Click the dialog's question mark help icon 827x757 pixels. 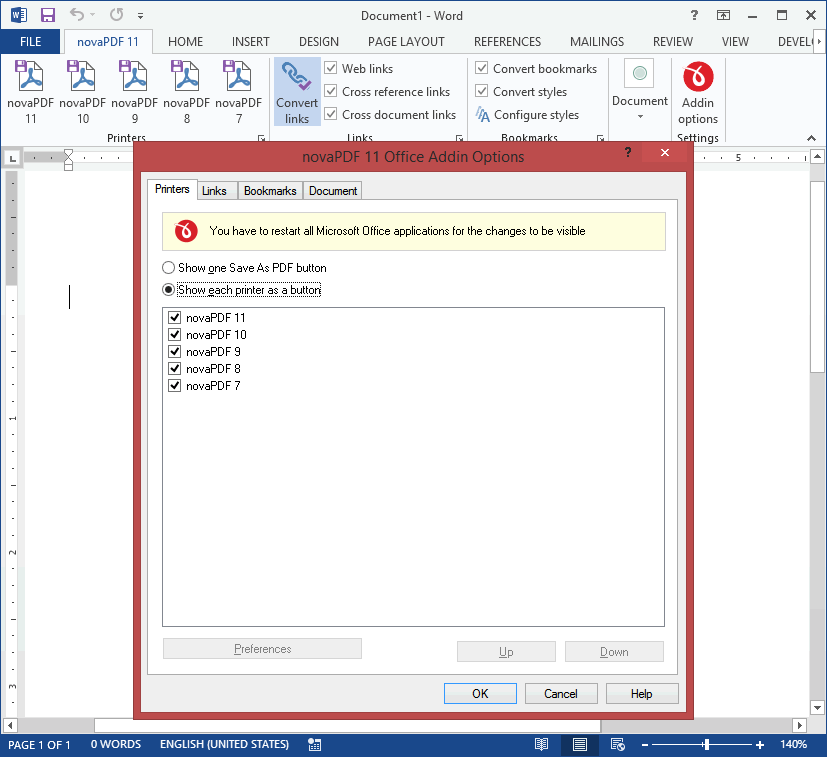click(x=628, y=152)
